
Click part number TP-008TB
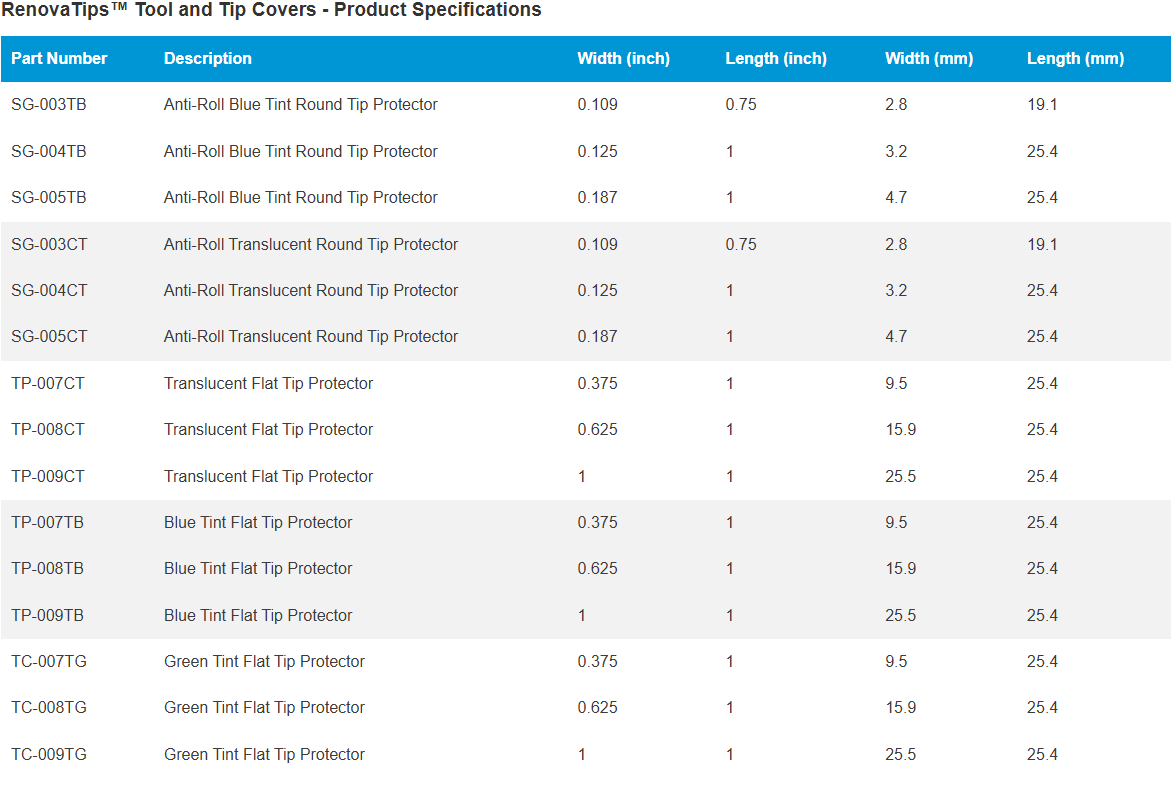tap(48, 569)
